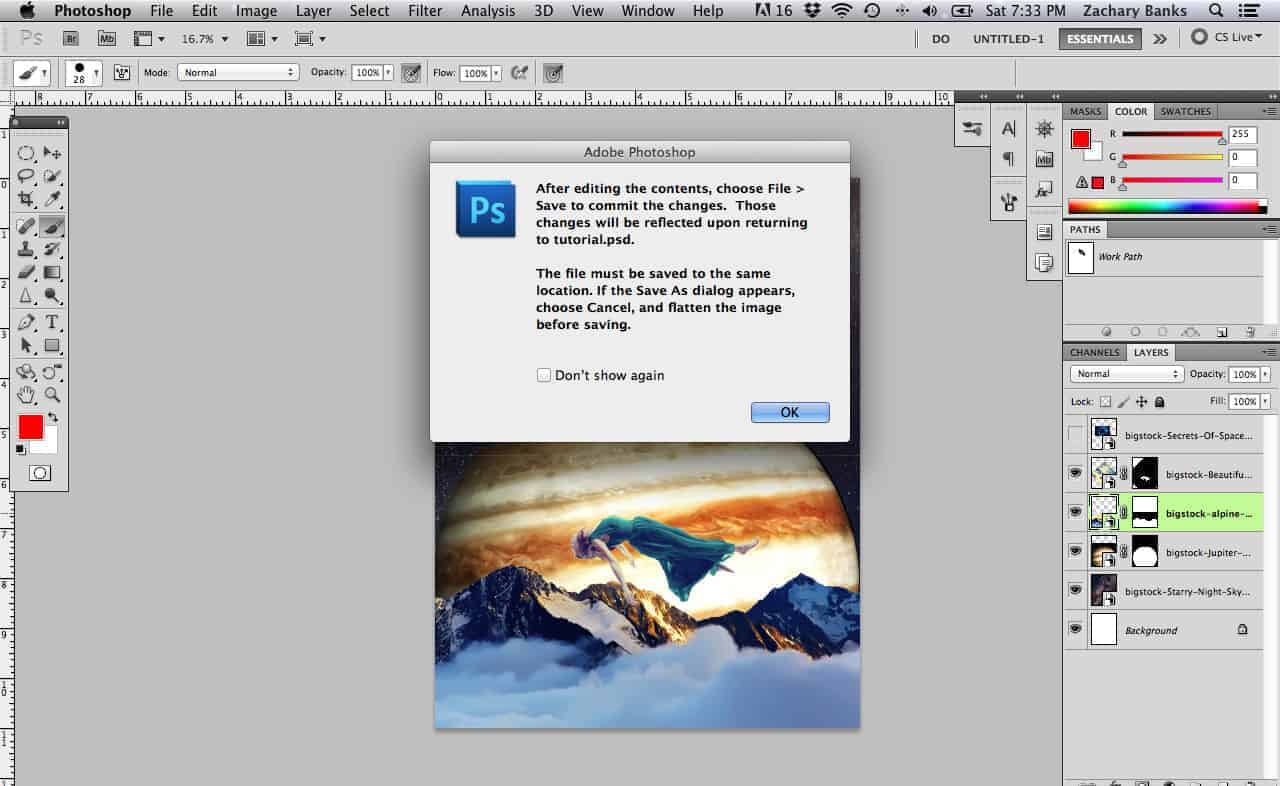
Task: Select the History Brush tool
Action: point(53,249)
